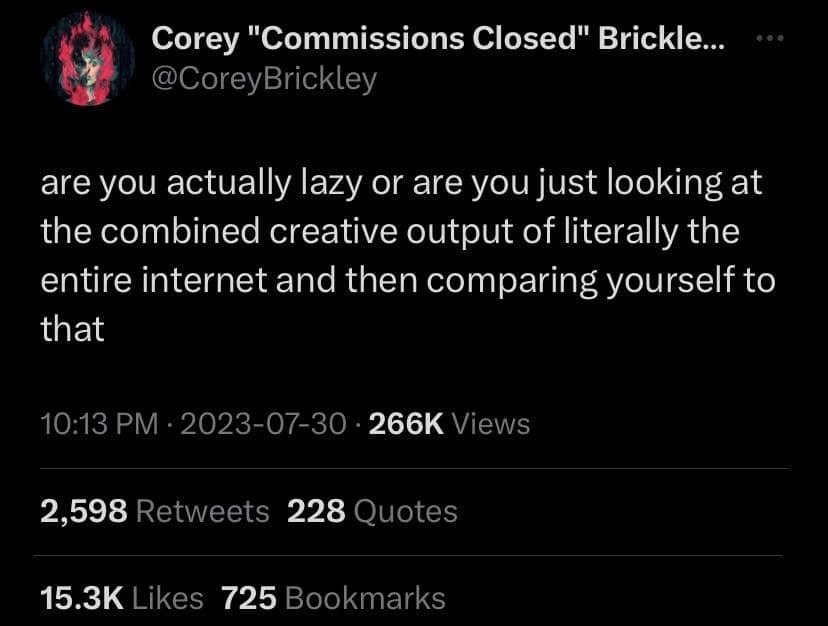Click the word "that" ending the tweet

coord(72,329)
